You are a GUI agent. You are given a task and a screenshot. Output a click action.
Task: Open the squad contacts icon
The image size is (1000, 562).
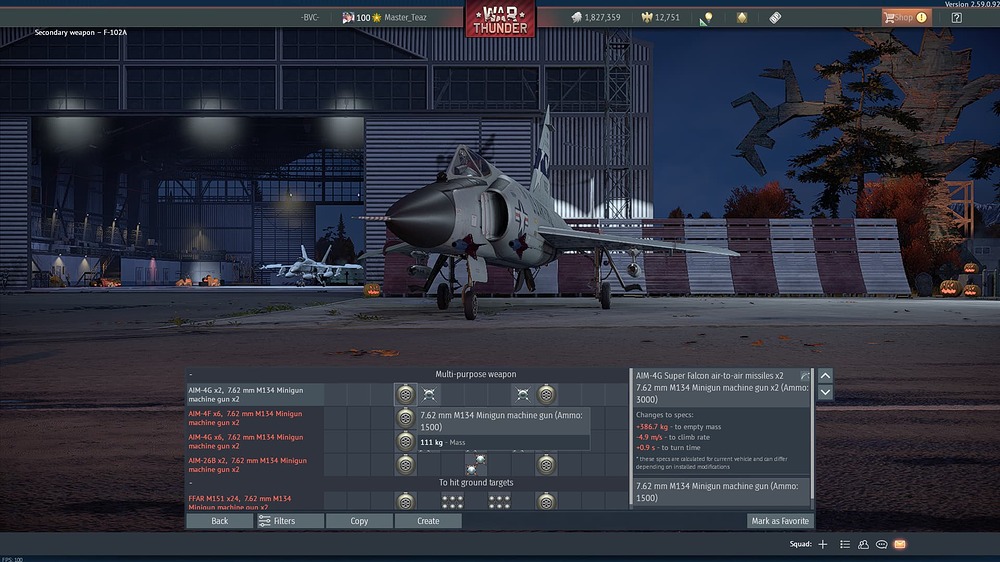[x=864, y=544]
